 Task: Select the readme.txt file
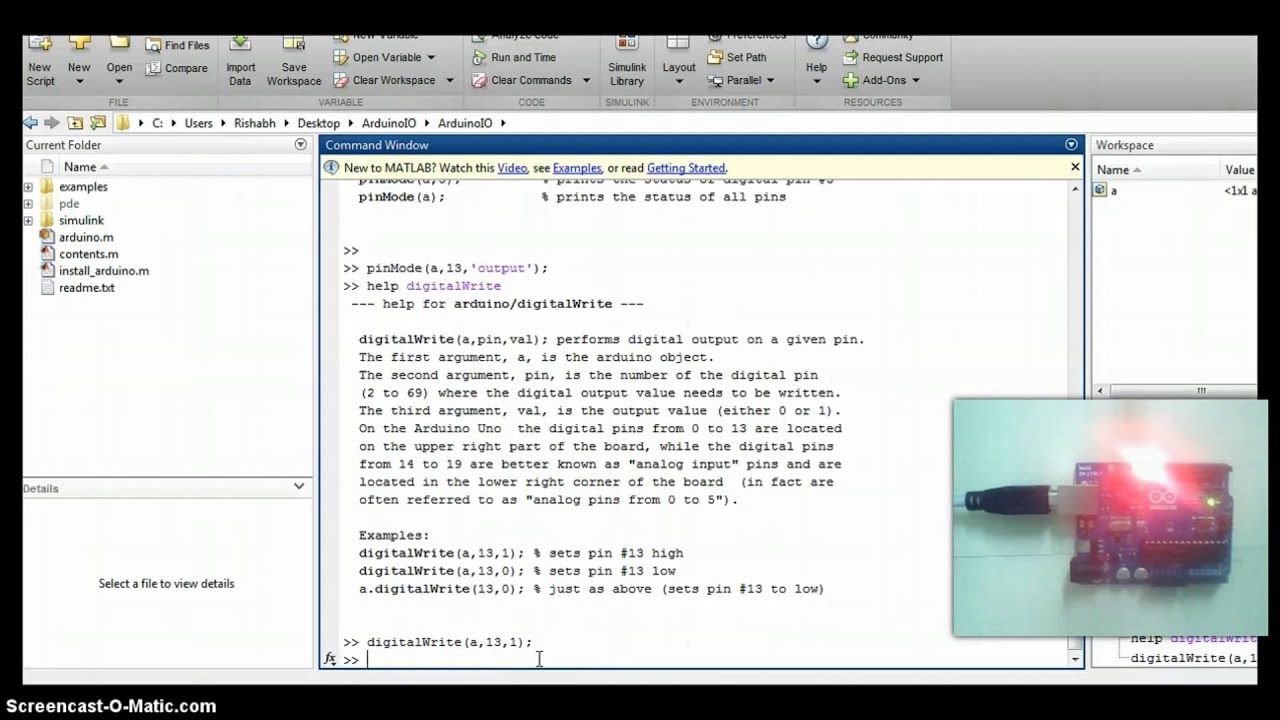pyautogui.click(x=87, y=287)
